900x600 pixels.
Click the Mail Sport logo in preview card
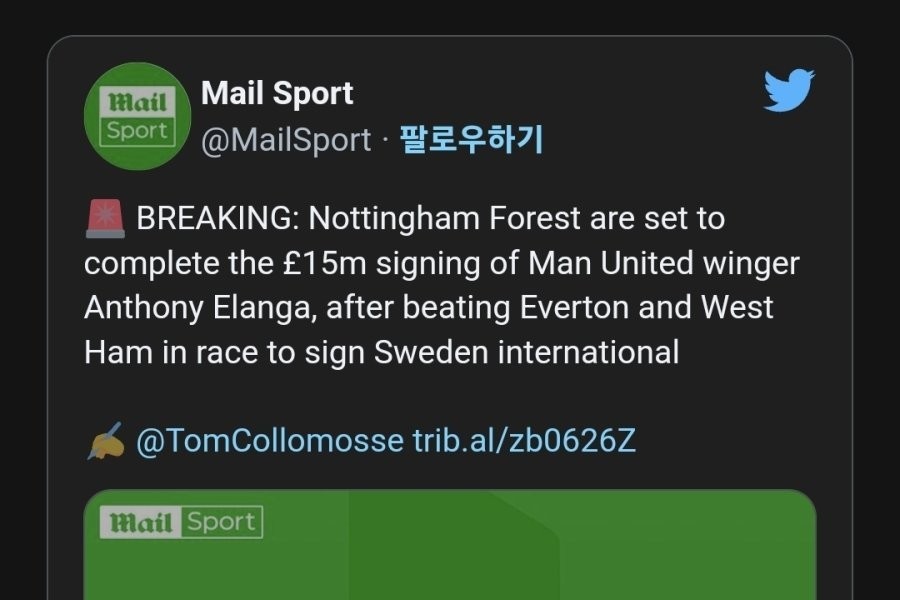[181, 522]
